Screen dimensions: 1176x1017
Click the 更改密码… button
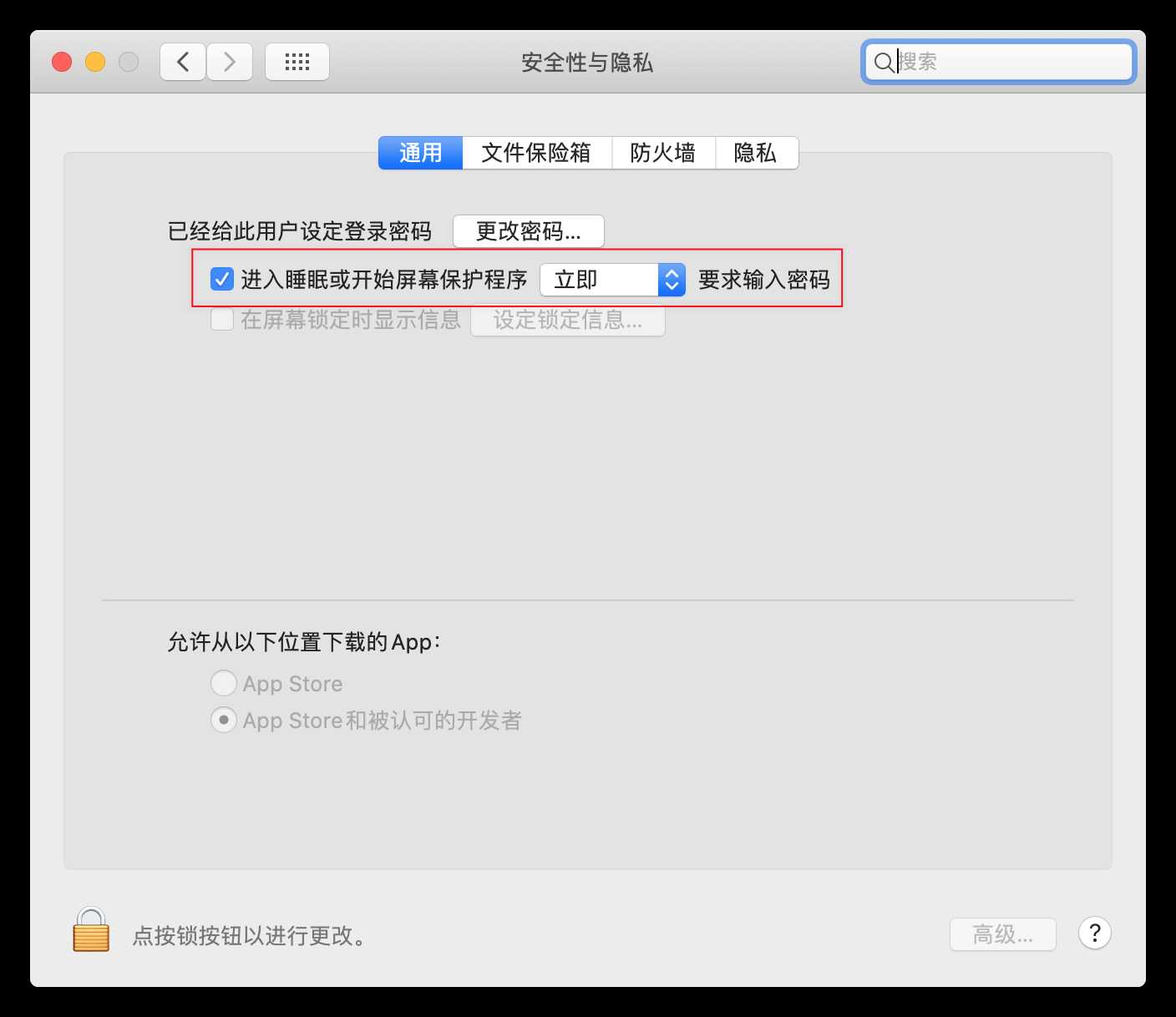(x=528, y=231)
